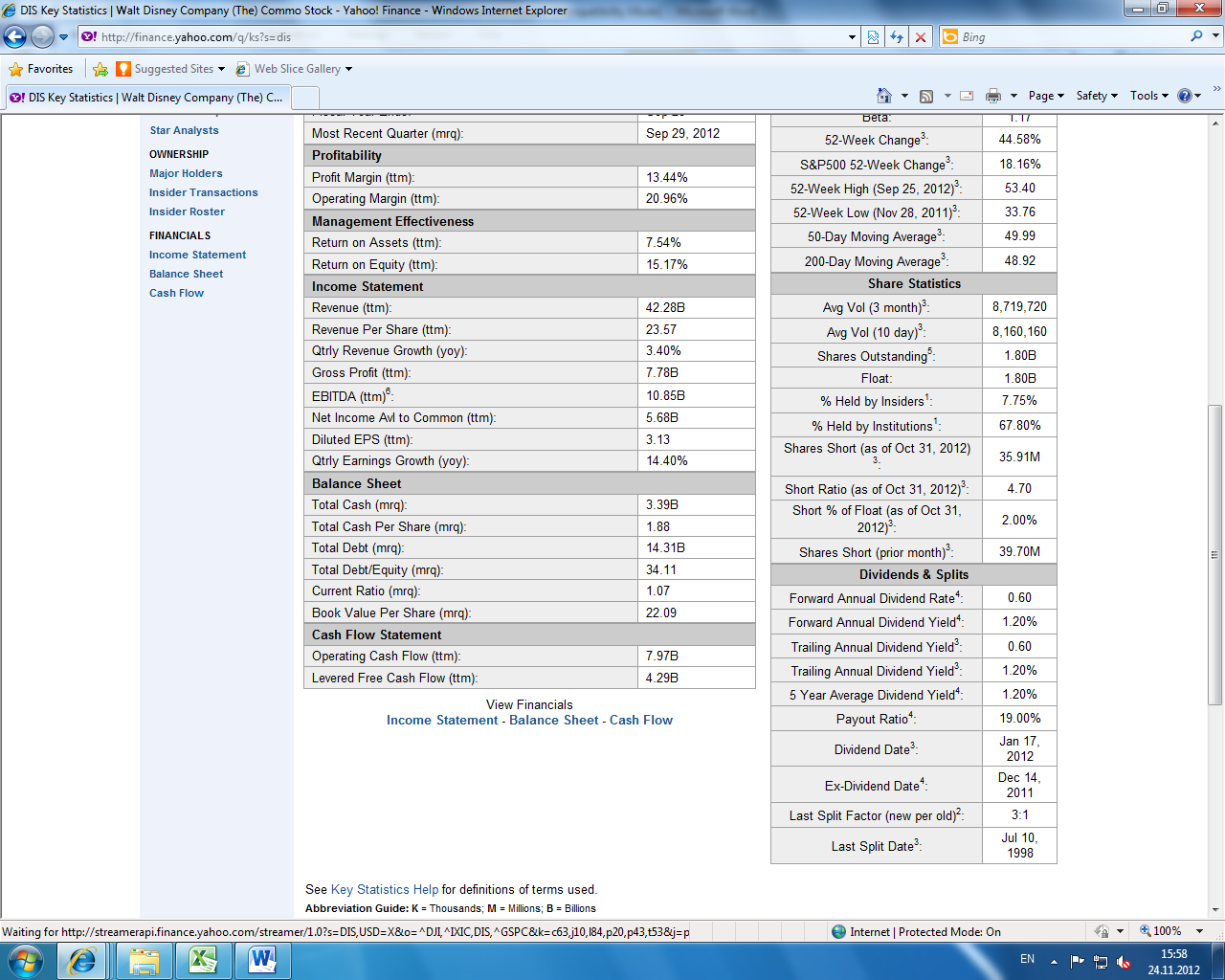Click the Internet zone globe icon in status bar
The width and height of the screenshot is (1225, 980).
click(x=839, y=931)
